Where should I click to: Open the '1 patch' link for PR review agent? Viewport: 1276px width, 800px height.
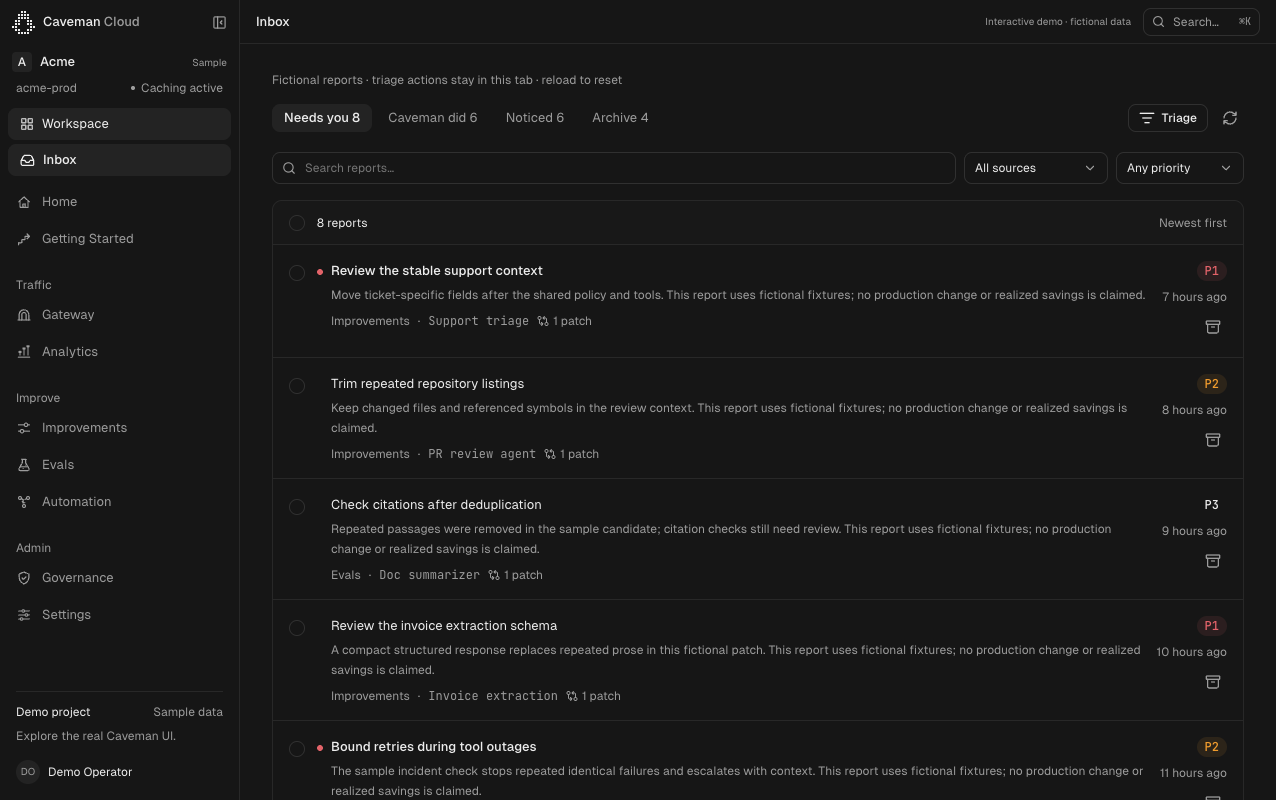coord(571,454)
